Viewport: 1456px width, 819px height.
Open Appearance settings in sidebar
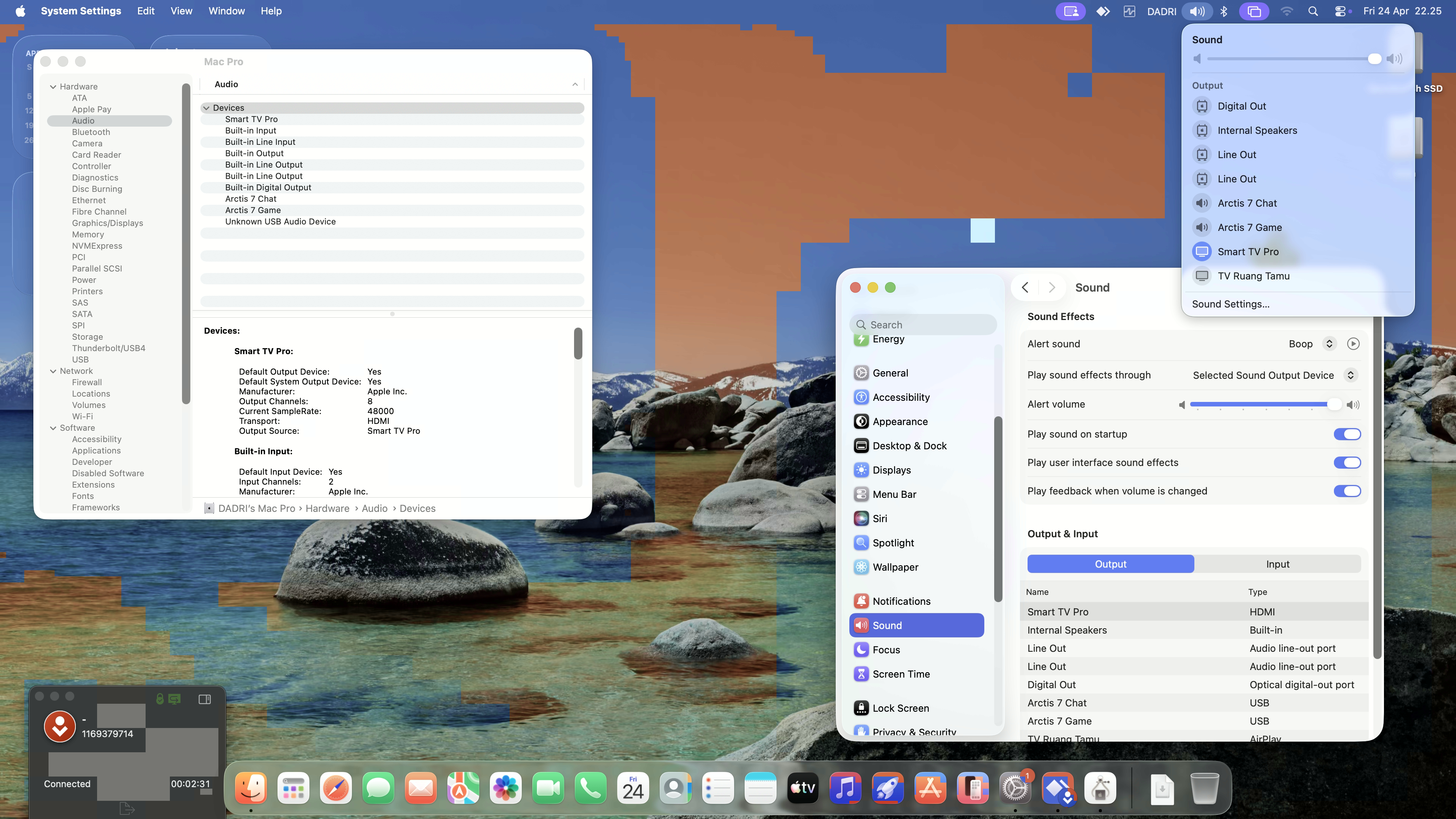pyautogui.click(x=916, y=422)
